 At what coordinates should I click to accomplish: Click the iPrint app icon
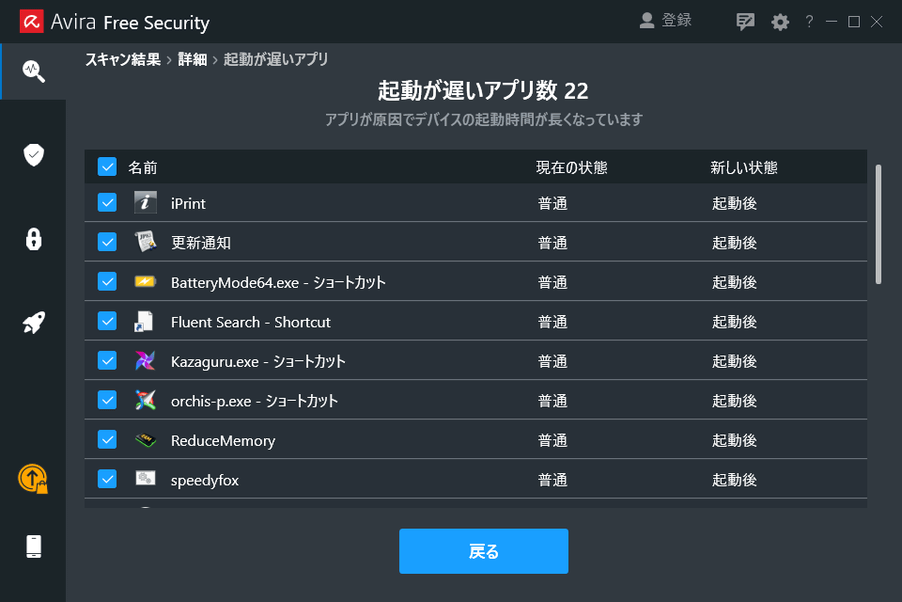pos(145,203)
